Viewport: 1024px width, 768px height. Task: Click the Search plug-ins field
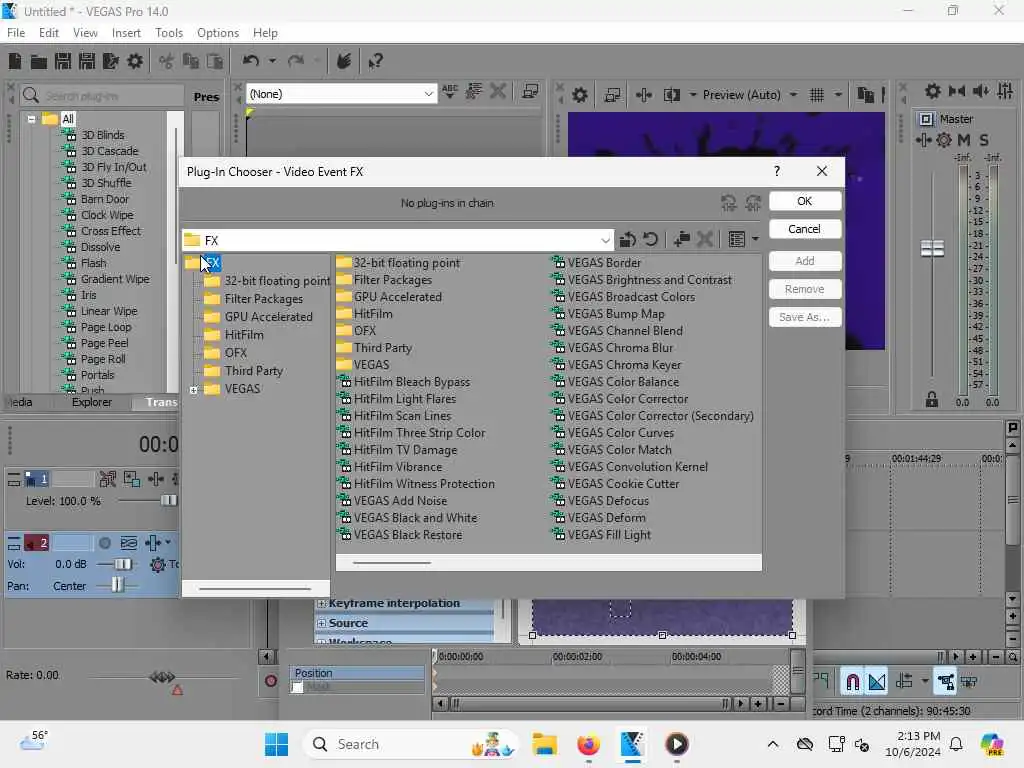coord(101,96)
